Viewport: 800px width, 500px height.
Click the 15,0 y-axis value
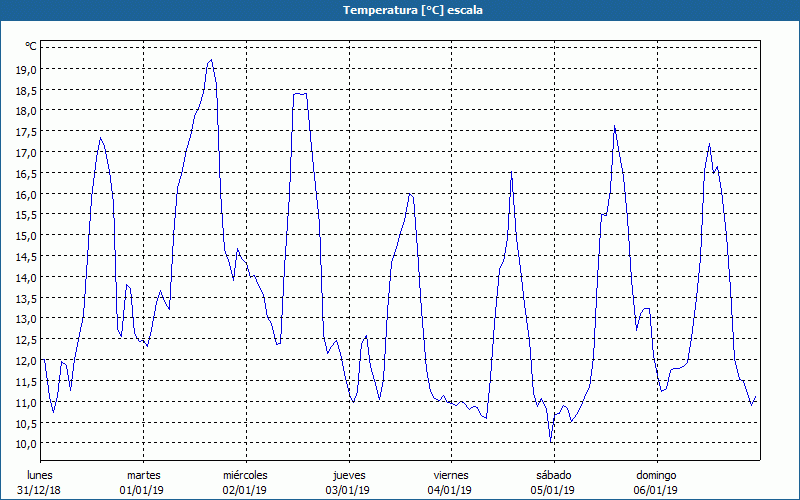(26, 236)
